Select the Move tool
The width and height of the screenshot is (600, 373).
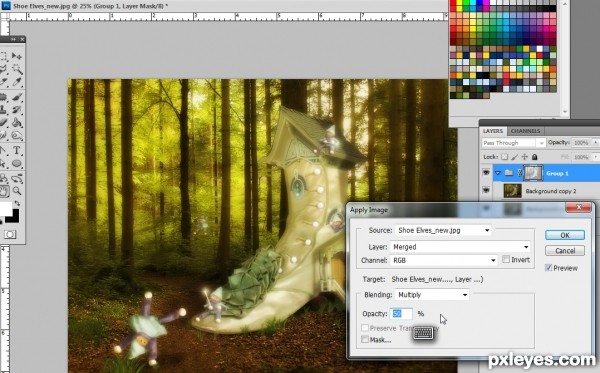(x=16, y=56)
